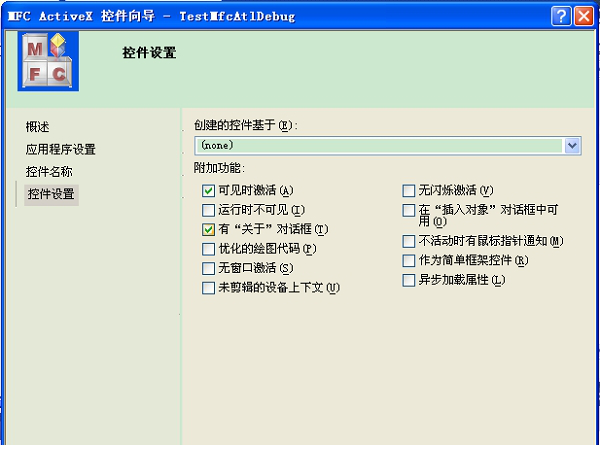Click the 创建的控件基于 (E) label
600x462 pixels.
(246, 125)
